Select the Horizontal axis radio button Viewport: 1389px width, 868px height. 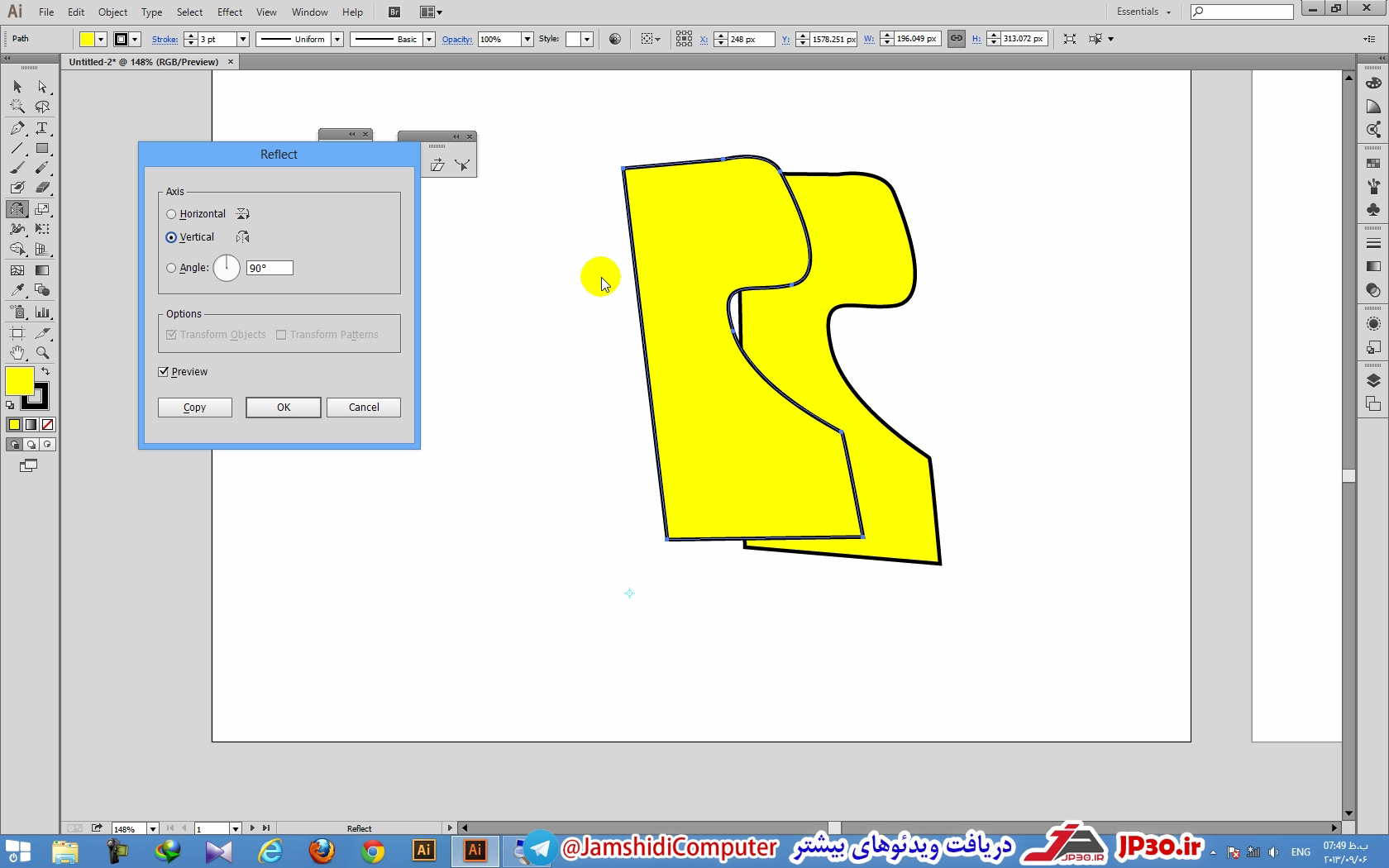(171, 214)
